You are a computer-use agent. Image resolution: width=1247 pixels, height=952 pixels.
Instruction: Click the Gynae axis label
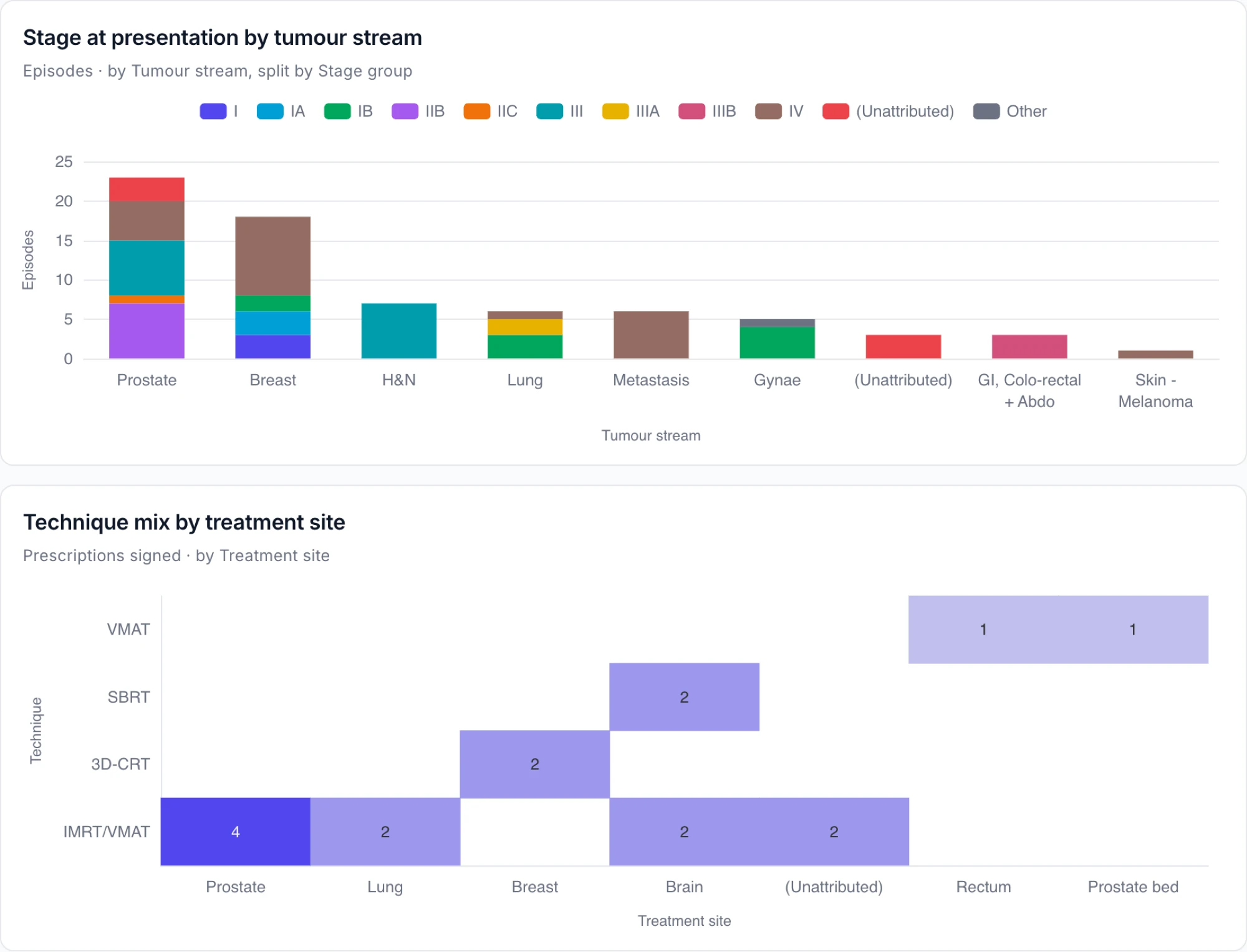777,380
